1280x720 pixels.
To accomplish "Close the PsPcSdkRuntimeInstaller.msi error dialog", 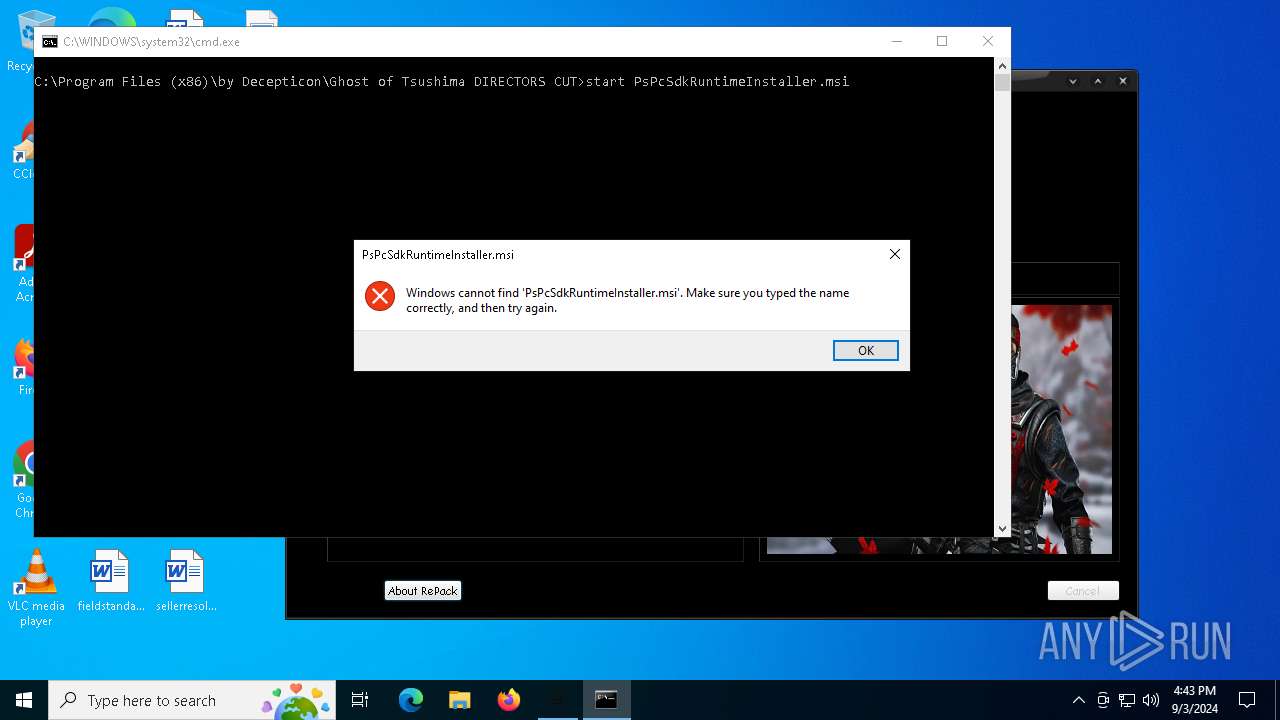I will (894, 254).
